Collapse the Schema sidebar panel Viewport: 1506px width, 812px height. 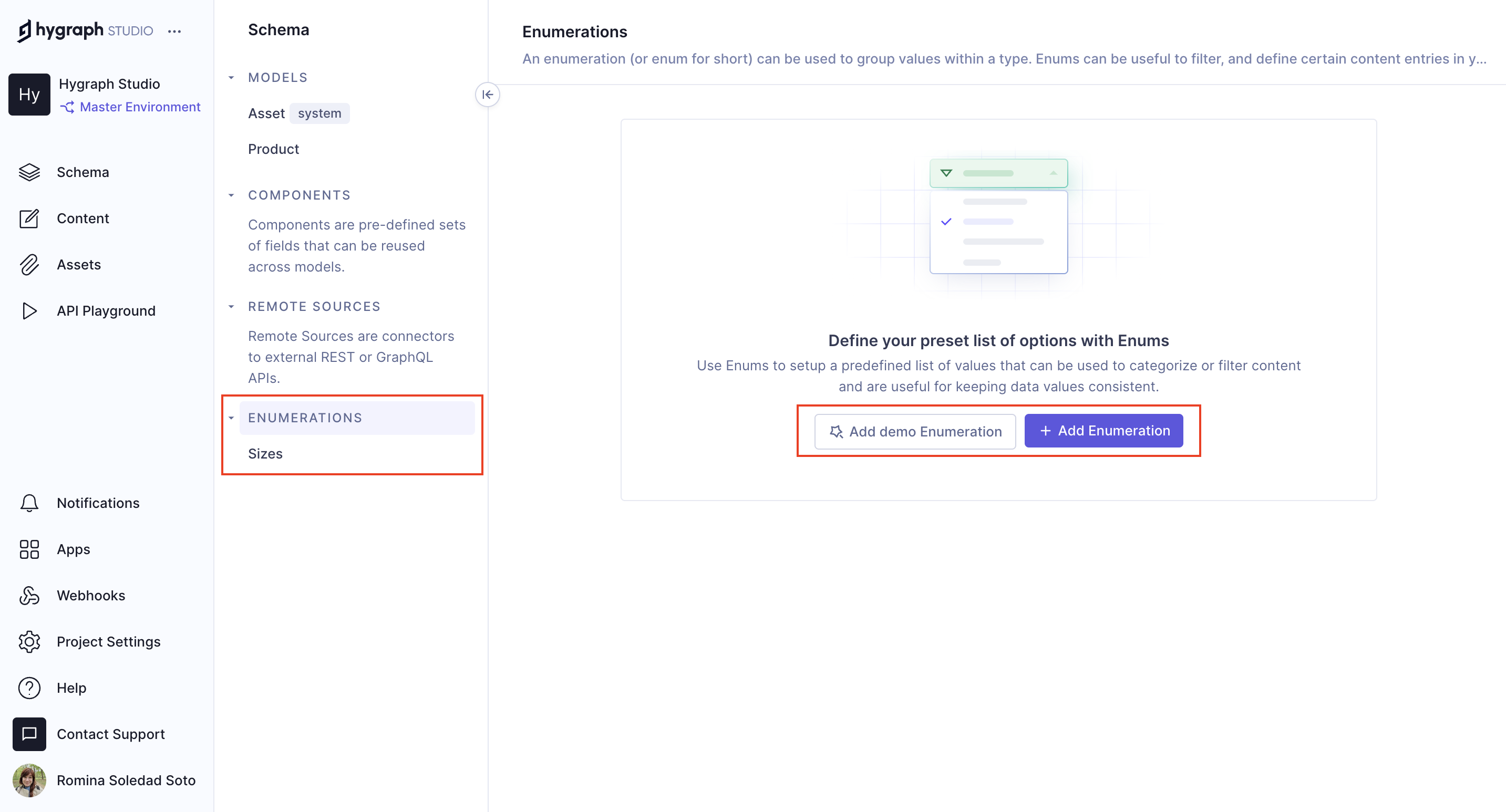488,95
